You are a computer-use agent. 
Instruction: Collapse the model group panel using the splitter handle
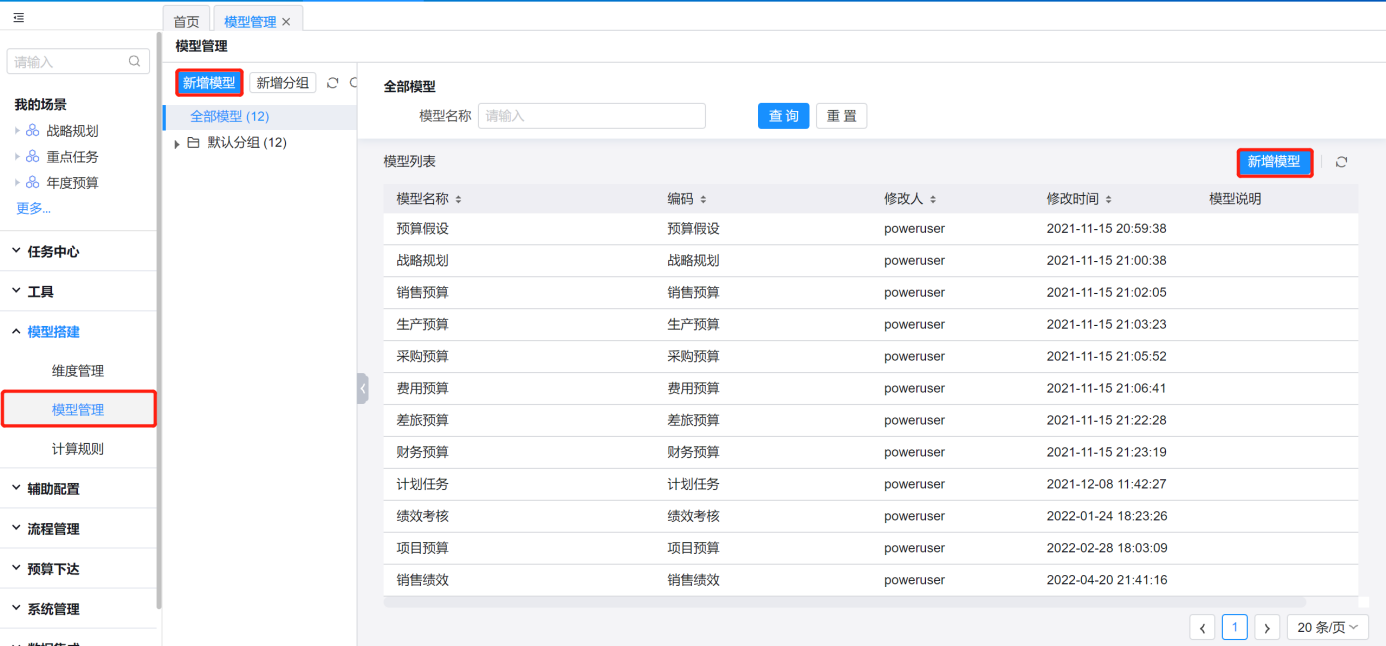click(x=362, y=388)
